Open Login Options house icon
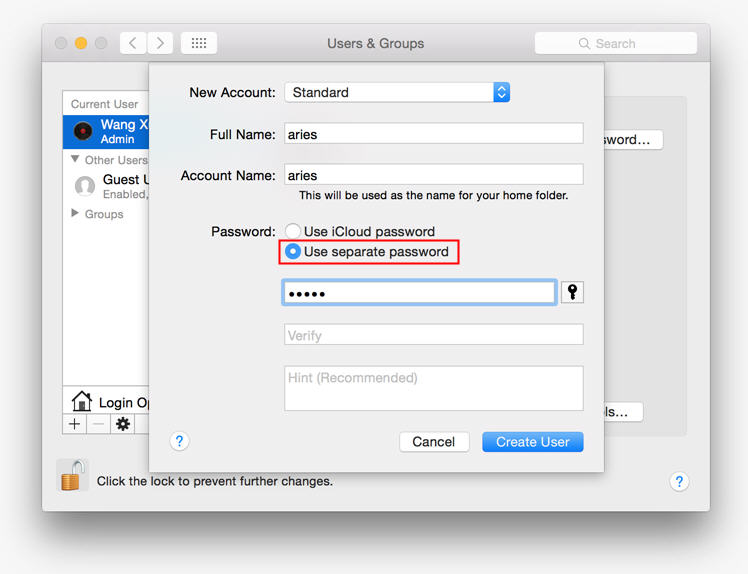Screen dimensions: 748x574 (x=82, y=401)
